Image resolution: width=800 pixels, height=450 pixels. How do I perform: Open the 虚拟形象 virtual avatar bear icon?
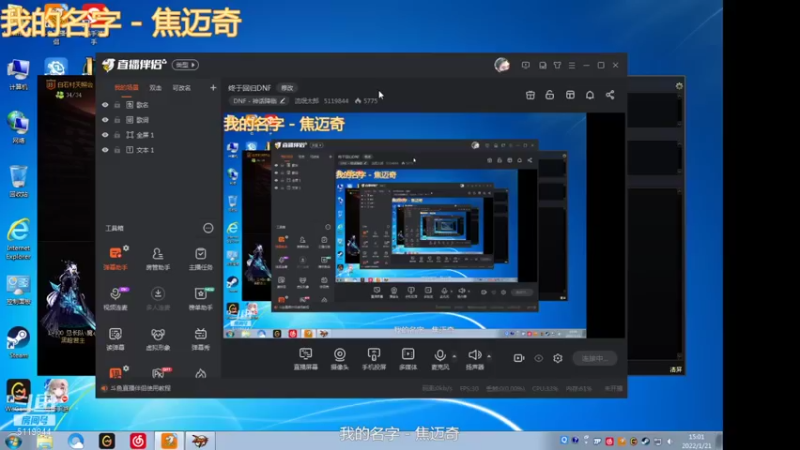tap(158, 338)
